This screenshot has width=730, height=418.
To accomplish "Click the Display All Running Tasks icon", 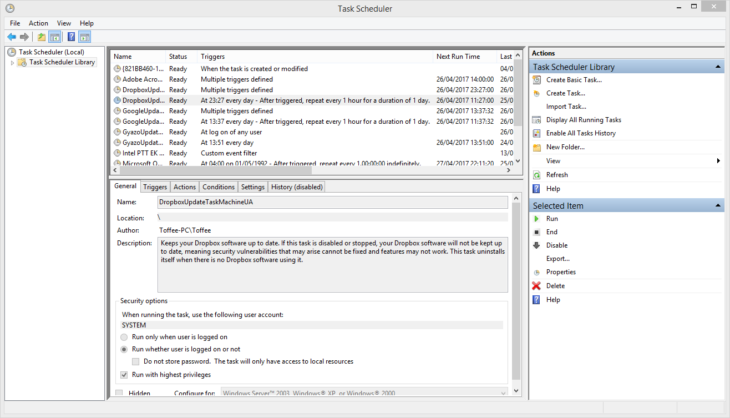I will tap(536, 120).
